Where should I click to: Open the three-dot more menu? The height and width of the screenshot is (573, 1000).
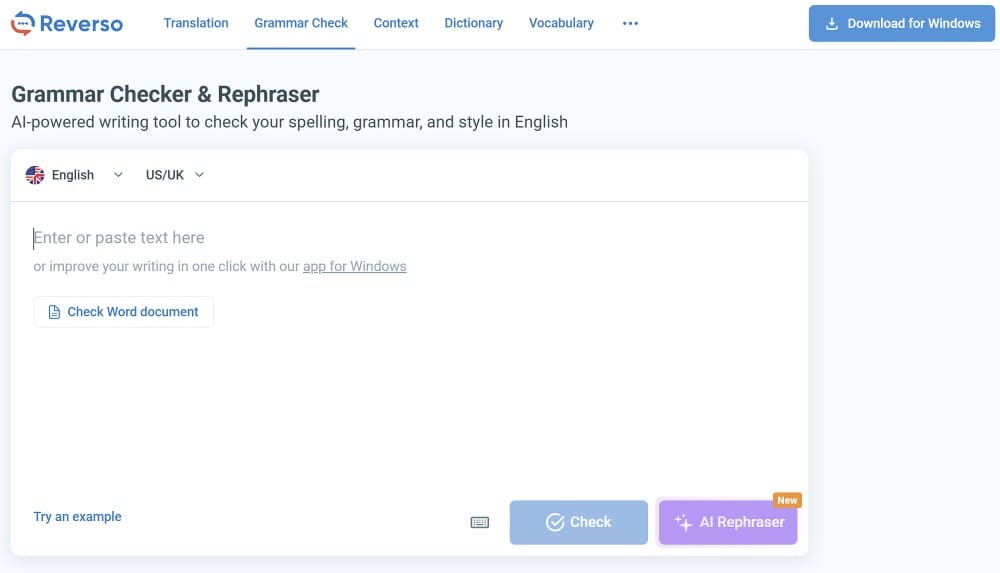(x=630, y=23)
